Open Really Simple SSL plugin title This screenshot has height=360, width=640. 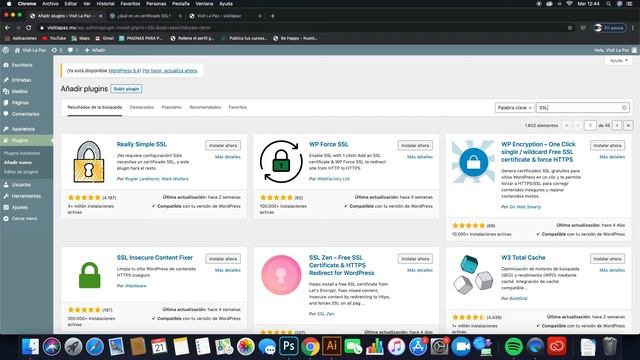pos(142,144)
